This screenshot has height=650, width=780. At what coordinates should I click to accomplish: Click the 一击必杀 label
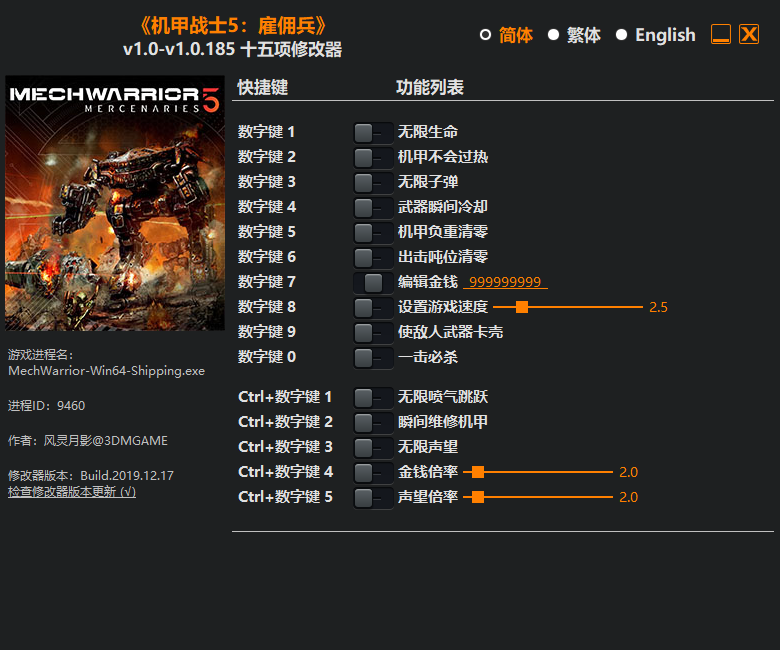pos(428,357)
